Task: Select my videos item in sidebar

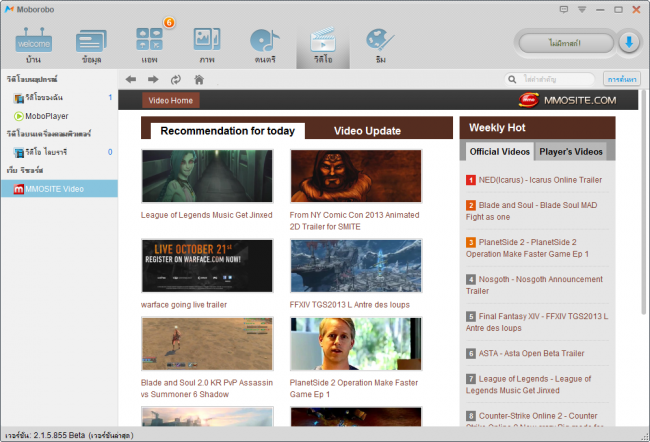Action: pos(59,98)
